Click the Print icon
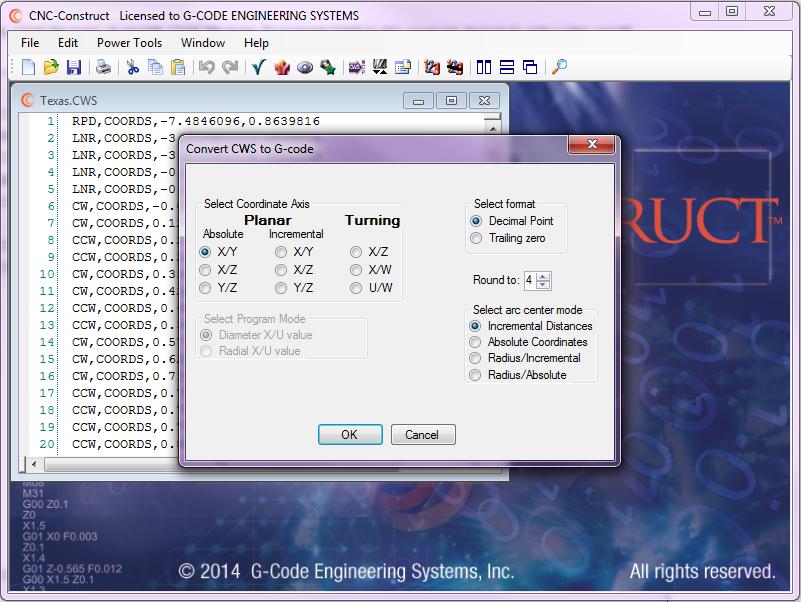The width and height of the screenshot is (801, 602). [104, 67]
